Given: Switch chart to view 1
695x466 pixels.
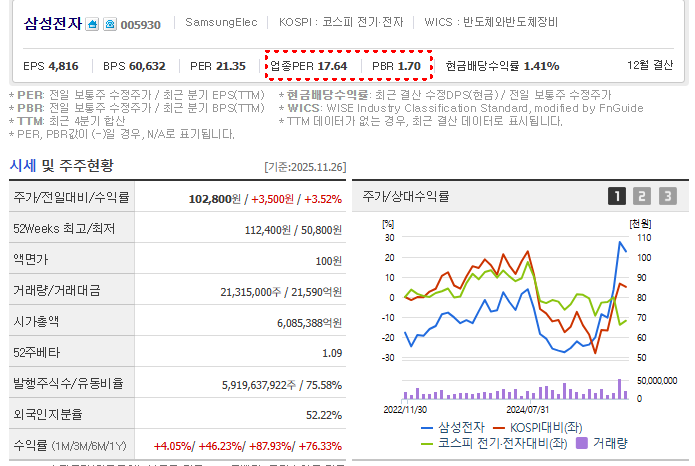Looking at the screenshot, I should pyautogui.click(x=617, y=196).
